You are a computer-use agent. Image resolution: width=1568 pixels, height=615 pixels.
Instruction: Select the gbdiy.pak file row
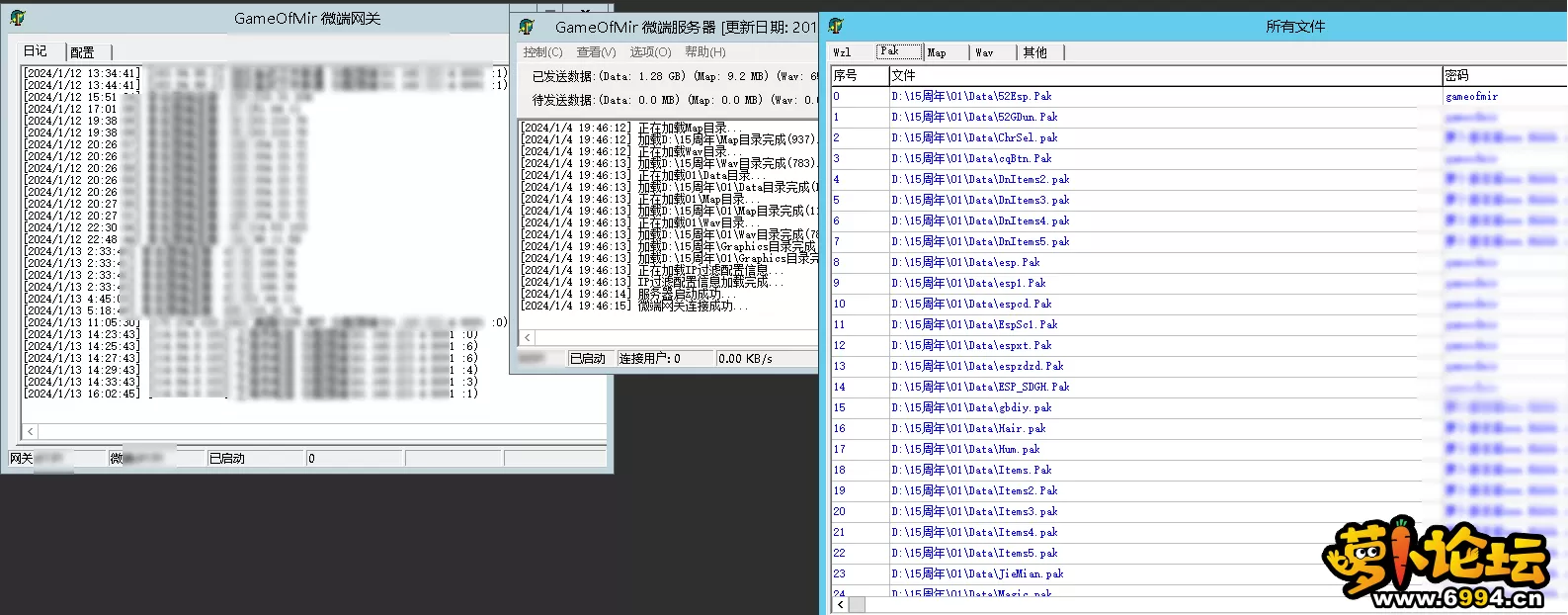pyautogui.click(x=1198, y=407)
